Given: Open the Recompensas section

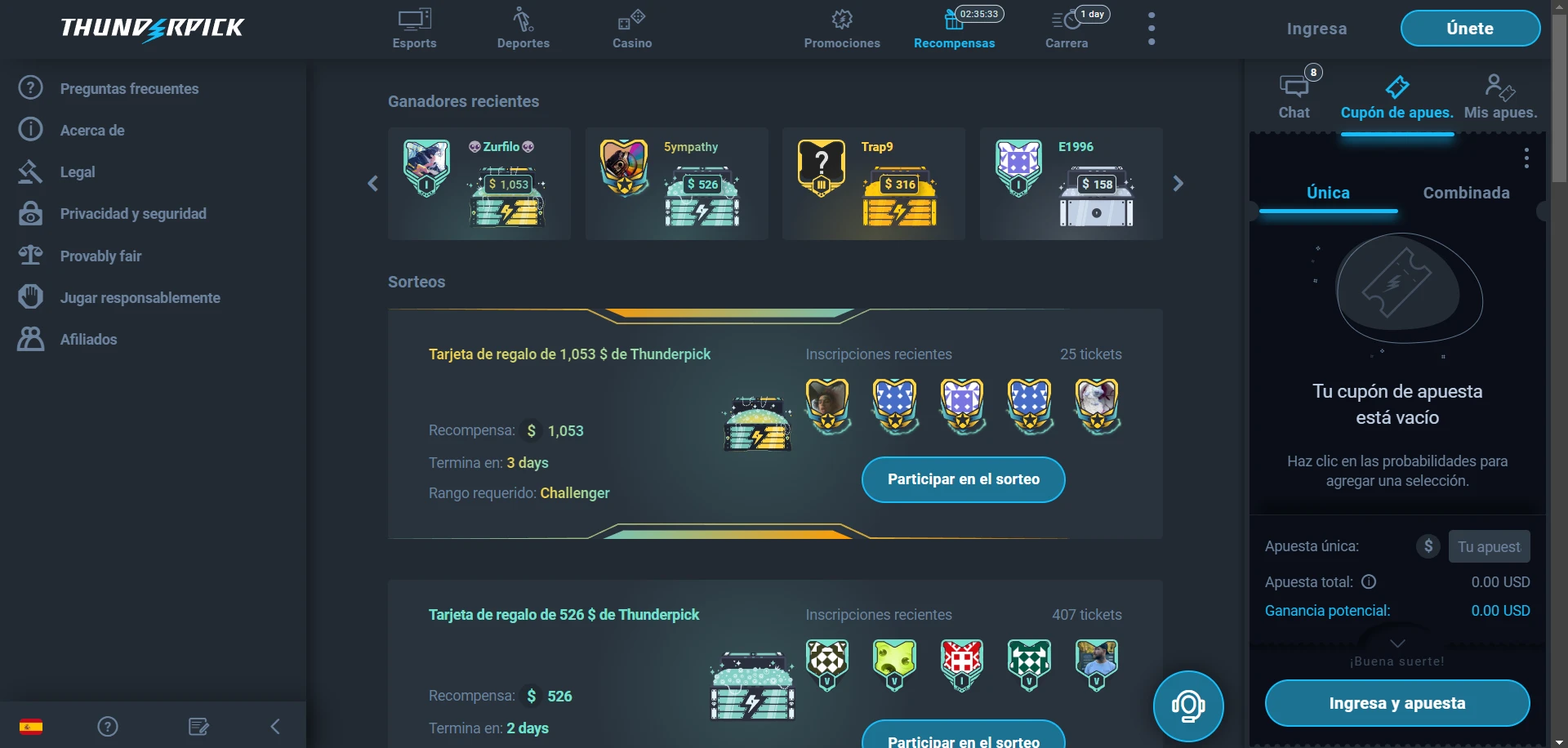Looking at the screenshot, I should tap(955, 29).
